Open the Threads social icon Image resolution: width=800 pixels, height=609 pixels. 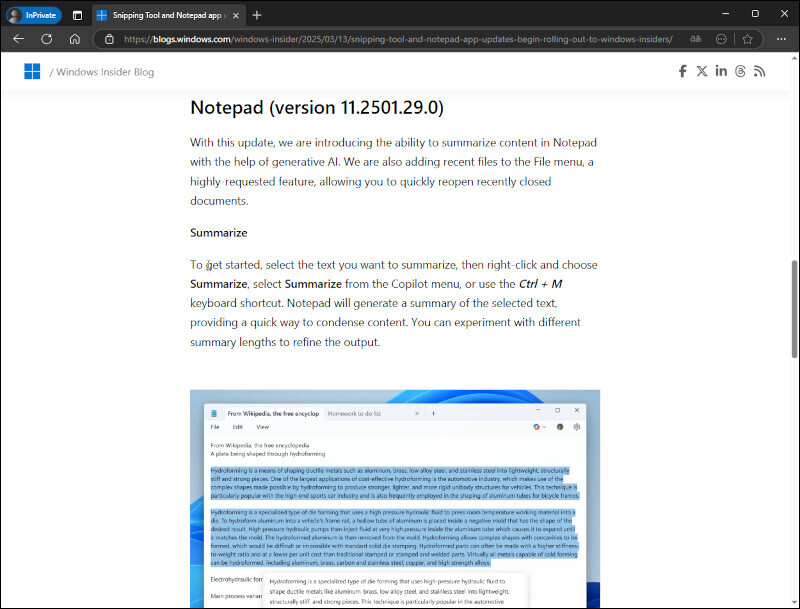[x=740, y=71]
